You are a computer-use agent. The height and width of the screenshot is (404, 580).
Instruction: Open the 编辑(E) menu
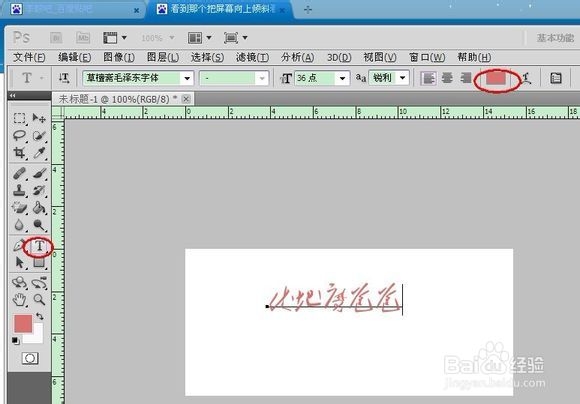coord(74,57)
